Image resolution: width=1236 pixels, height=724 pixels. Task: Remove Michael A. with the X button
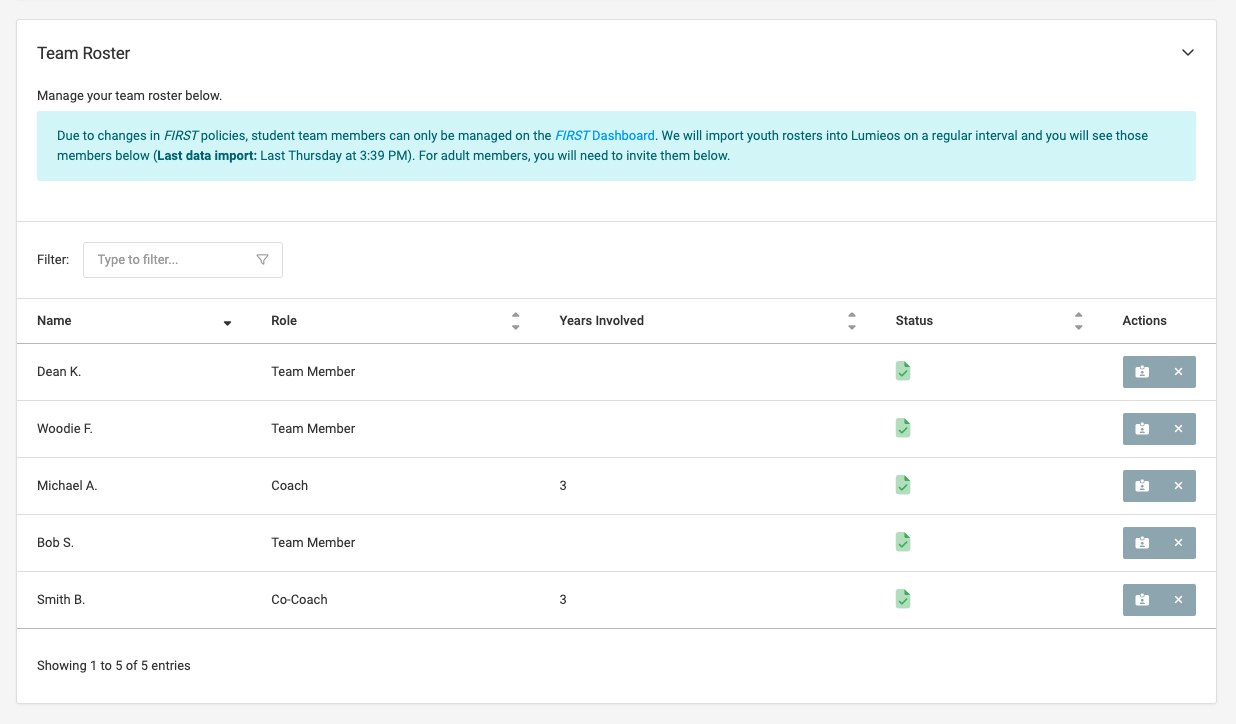tap(1178, 486)
